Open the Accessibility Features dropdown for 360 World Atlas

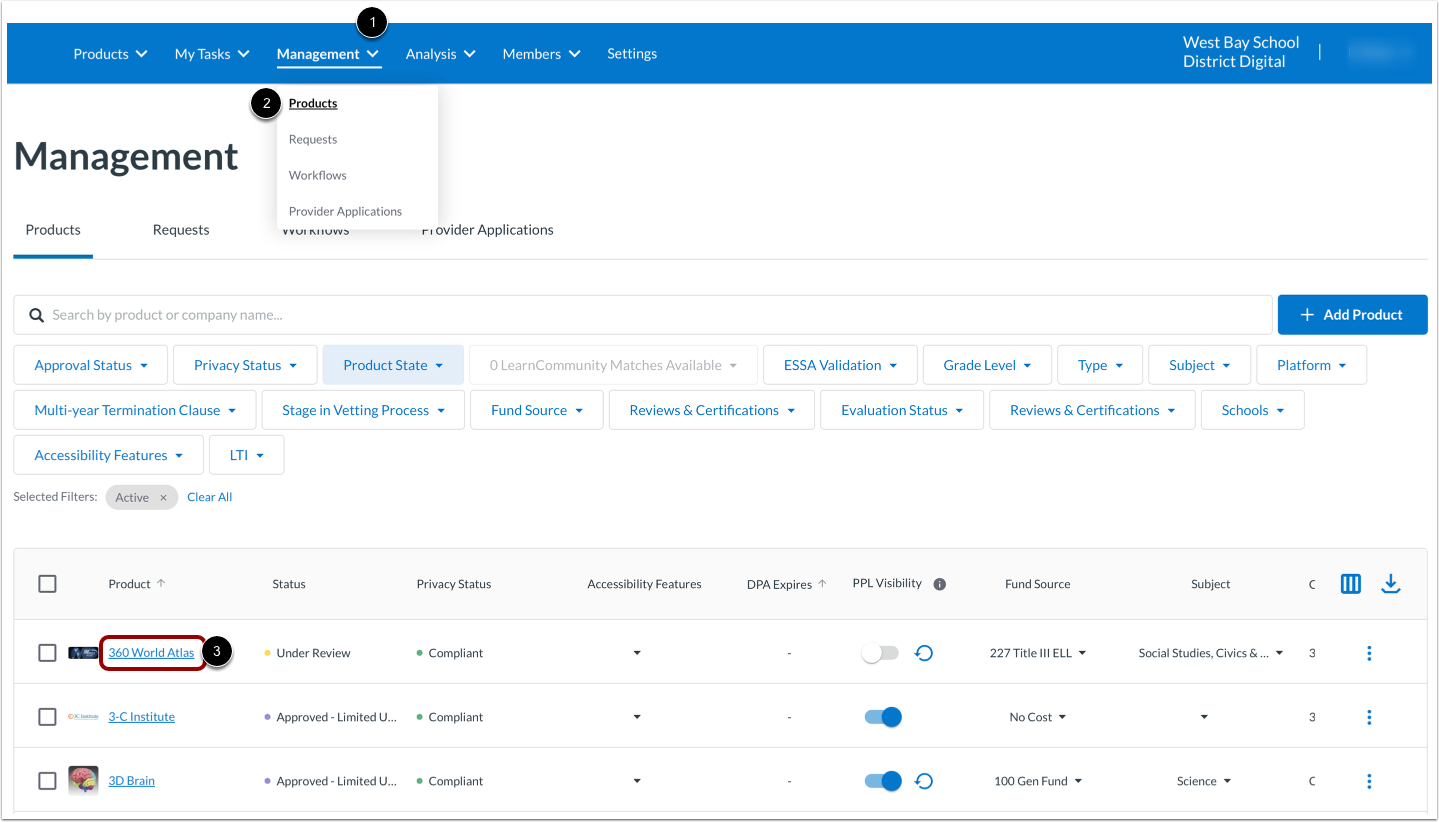click(637, 652)
